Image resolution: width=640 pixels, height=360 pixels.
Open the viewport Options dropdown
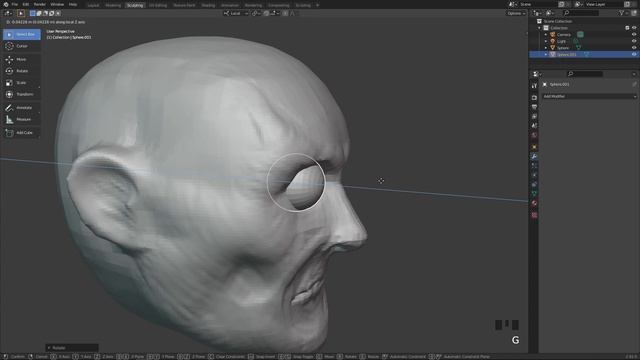click(x=516, y=13)
